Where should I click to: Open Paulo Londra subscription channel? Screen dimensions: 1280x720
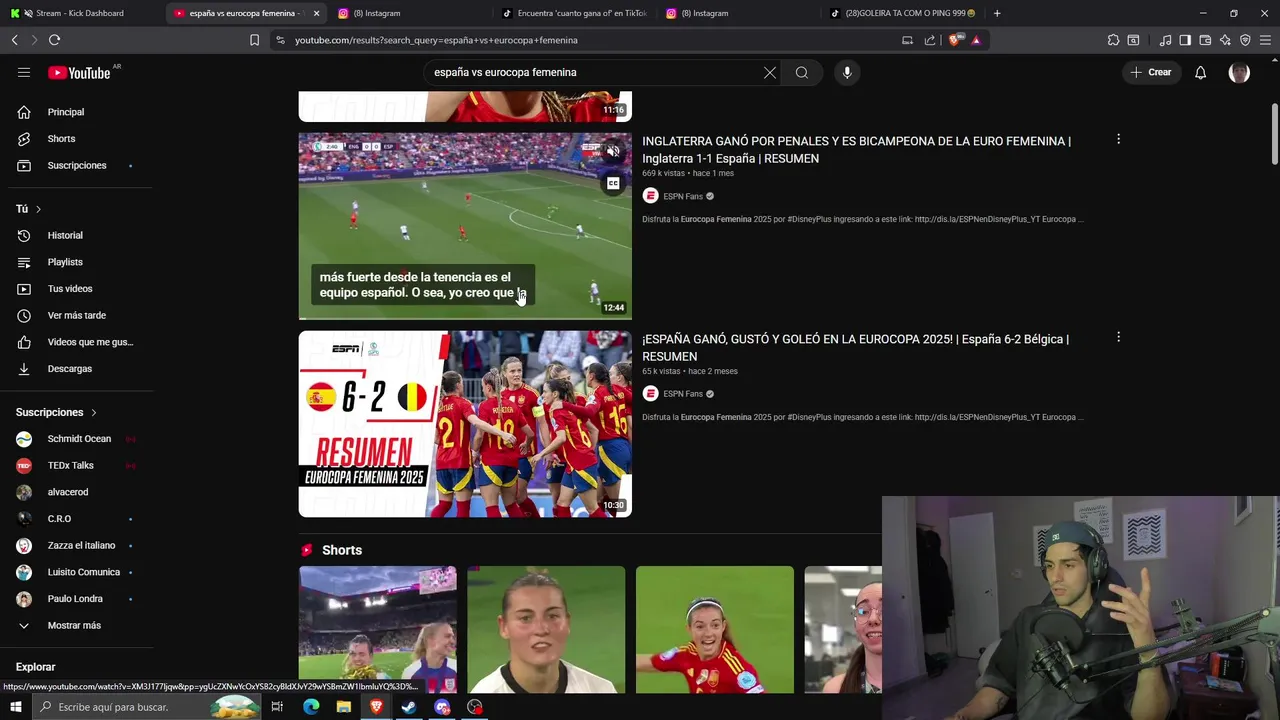[x=75, y=599]
